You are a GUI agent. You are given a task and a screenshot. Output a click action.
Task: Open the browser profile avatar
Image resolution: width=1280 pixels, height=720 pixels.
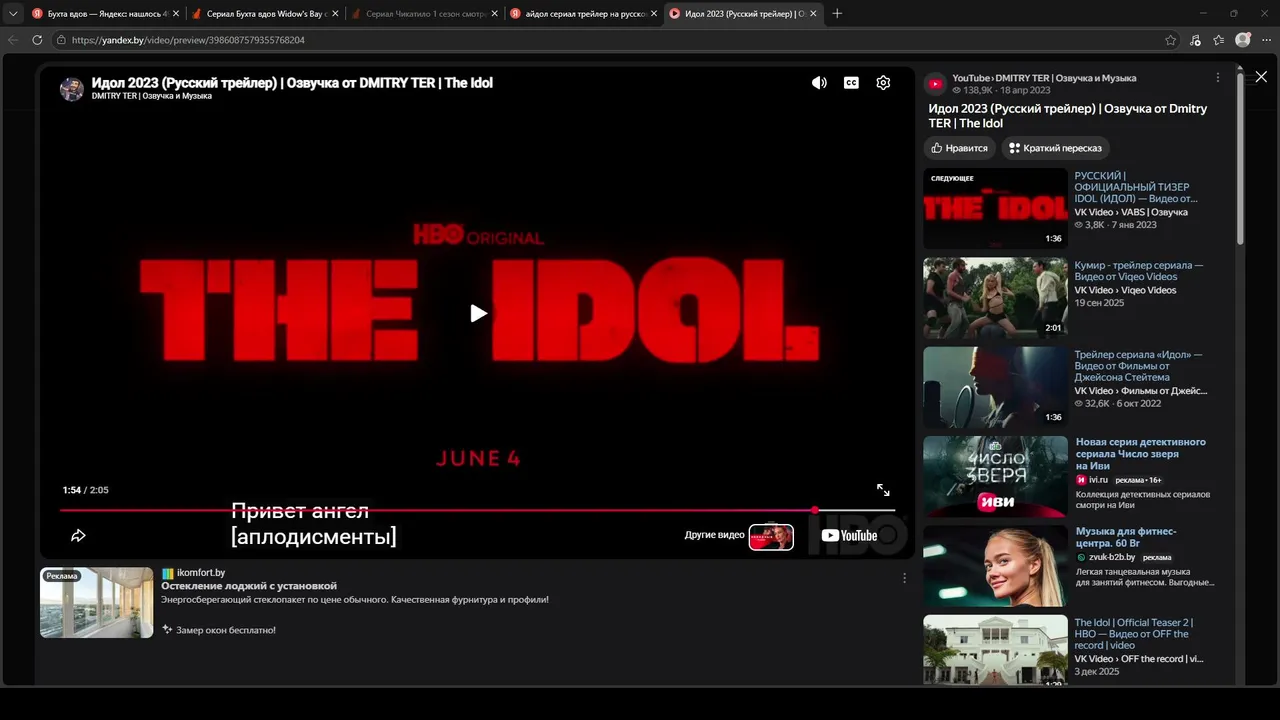tap(1243, 40)
